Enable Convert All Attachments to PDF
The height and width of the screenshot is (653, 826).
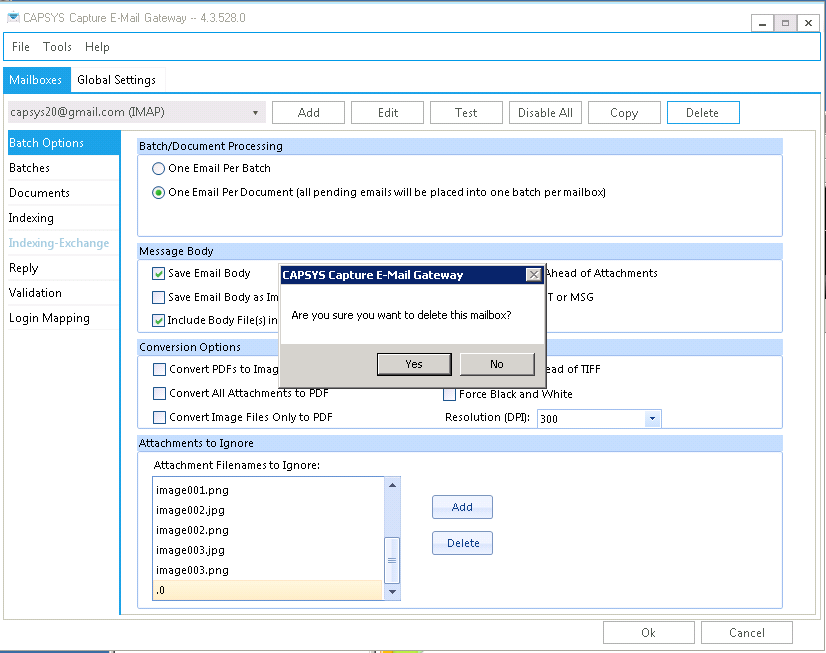[159, 393]
